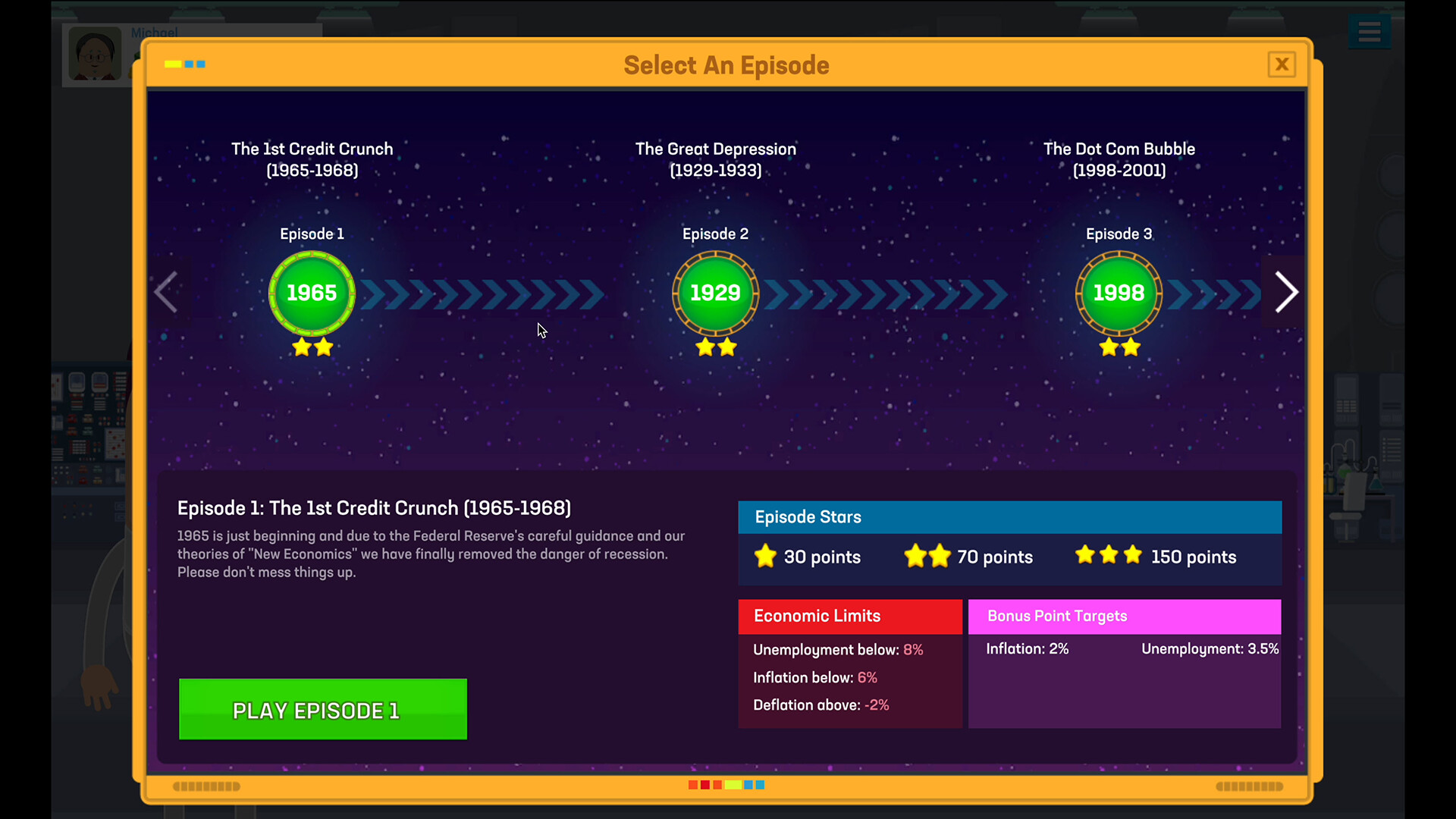Click the stars under The Great Depression medal

point(715,348)
